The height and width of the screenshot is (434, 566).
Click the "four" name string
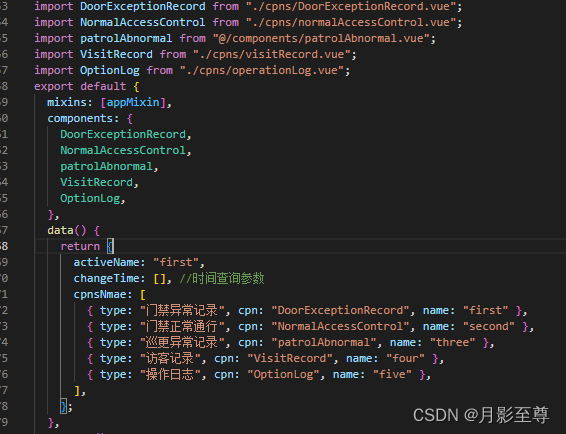[405, 358]
